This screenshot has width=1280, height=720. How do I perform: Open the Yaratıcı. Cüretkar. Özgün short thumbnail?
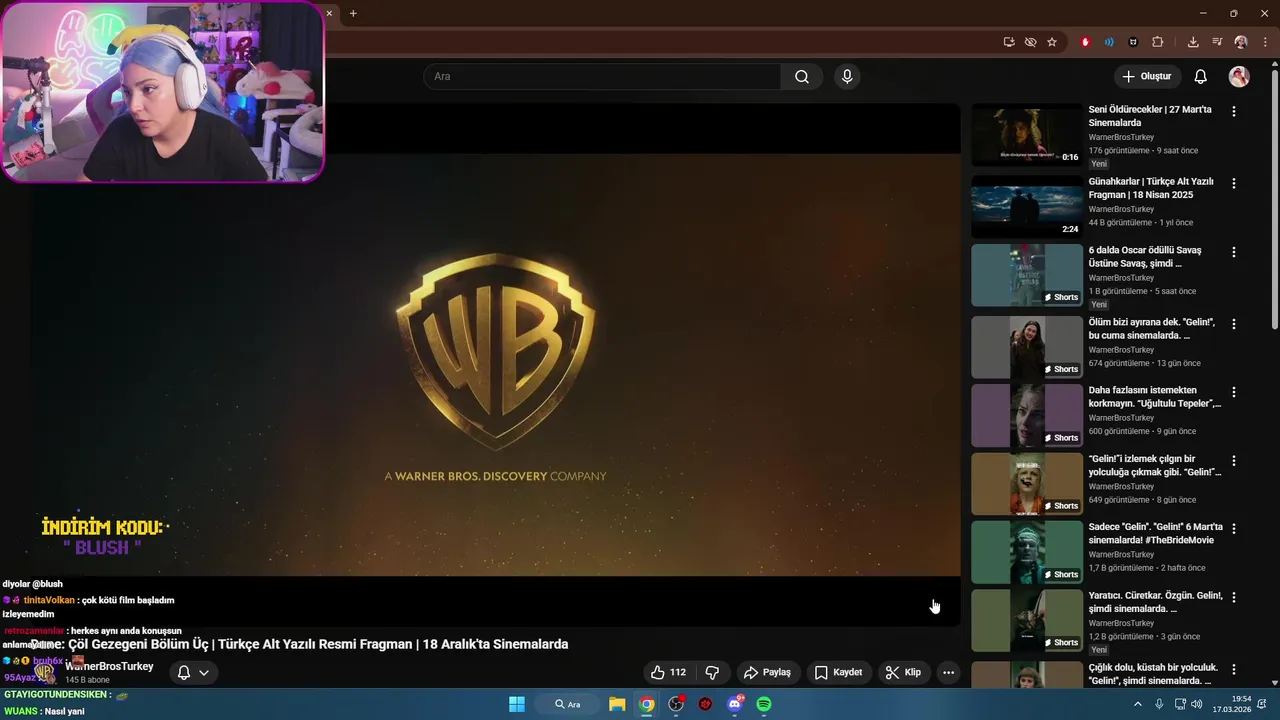coord(1027,620)
